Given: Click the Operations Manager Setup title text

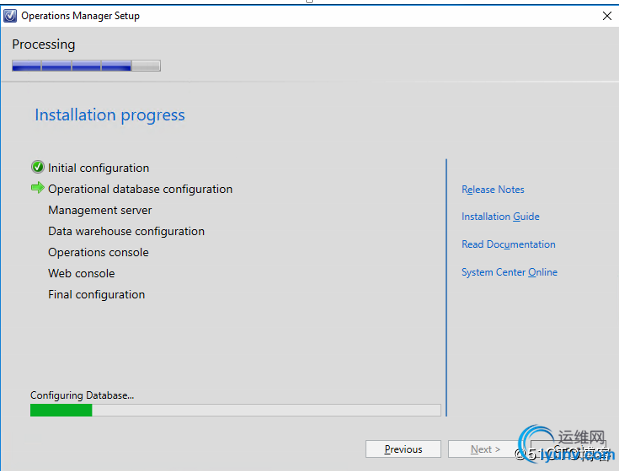Looking at the screenshot, I should [80, 16].
